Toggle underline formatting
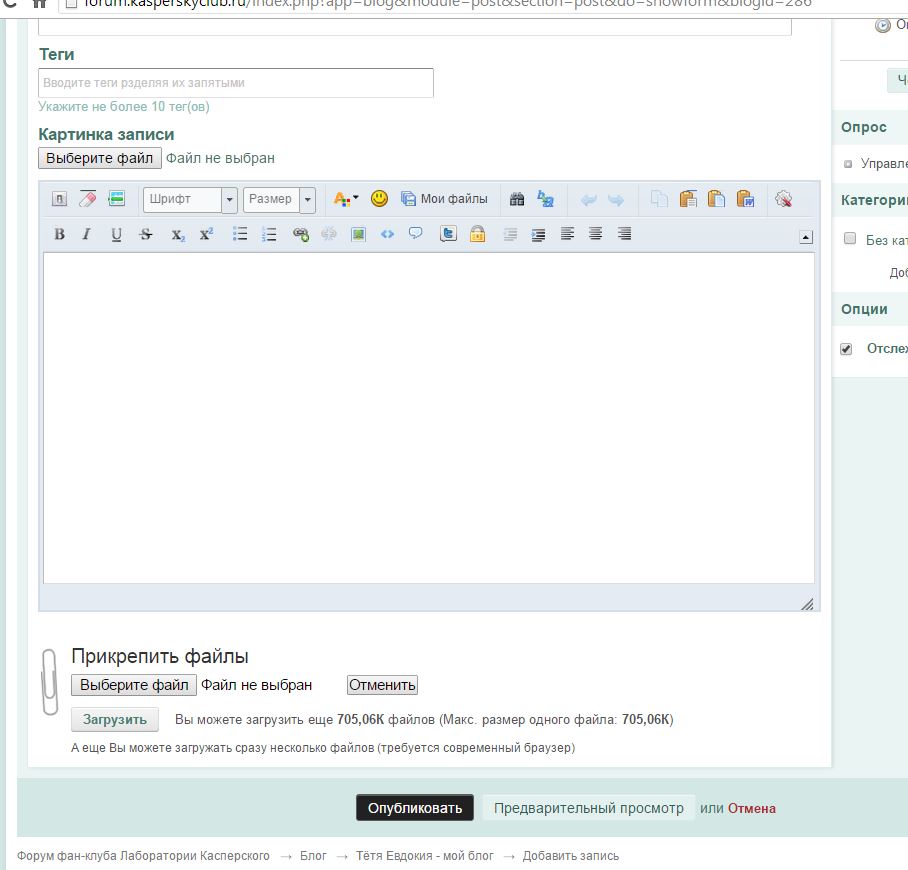Viewport: 908px width, 870px height. pyautogui.click(x=116, y=234)
